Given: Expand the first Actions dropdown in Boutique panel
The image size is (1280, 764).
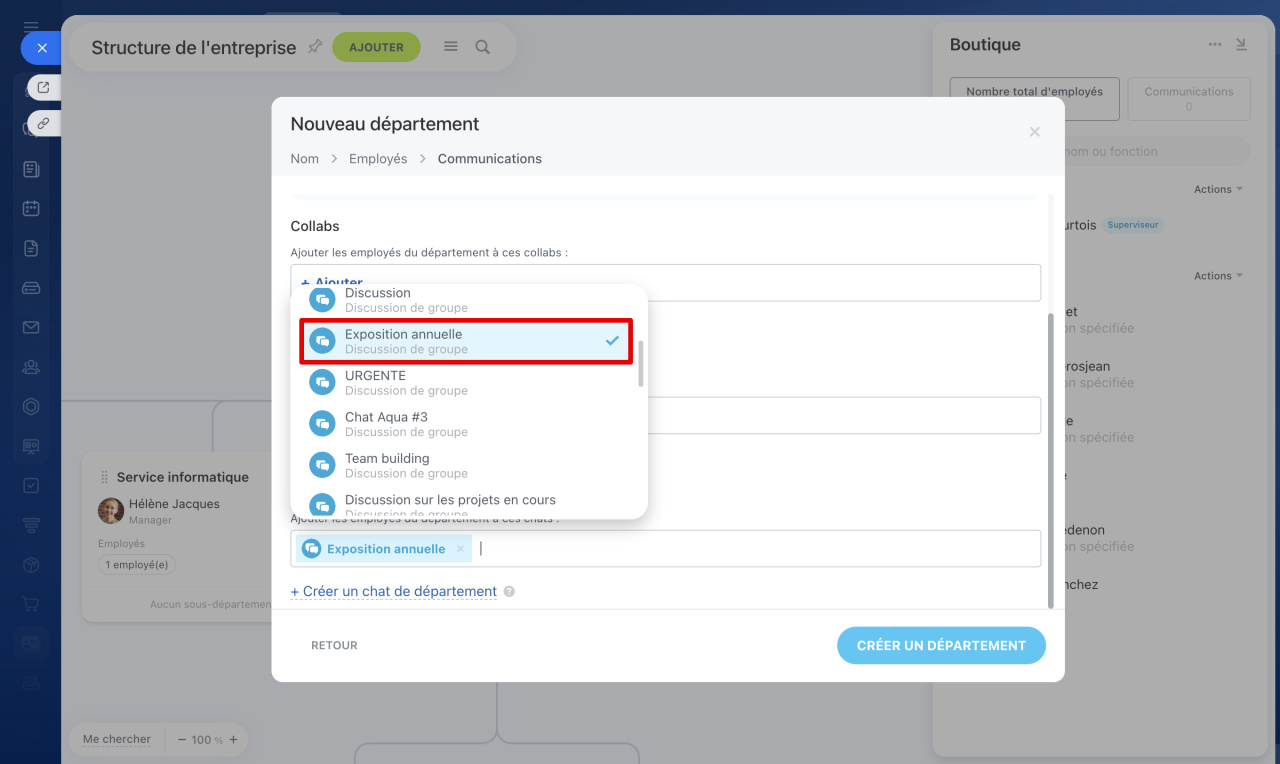Looking at the screenshot, I should 1218,189.
